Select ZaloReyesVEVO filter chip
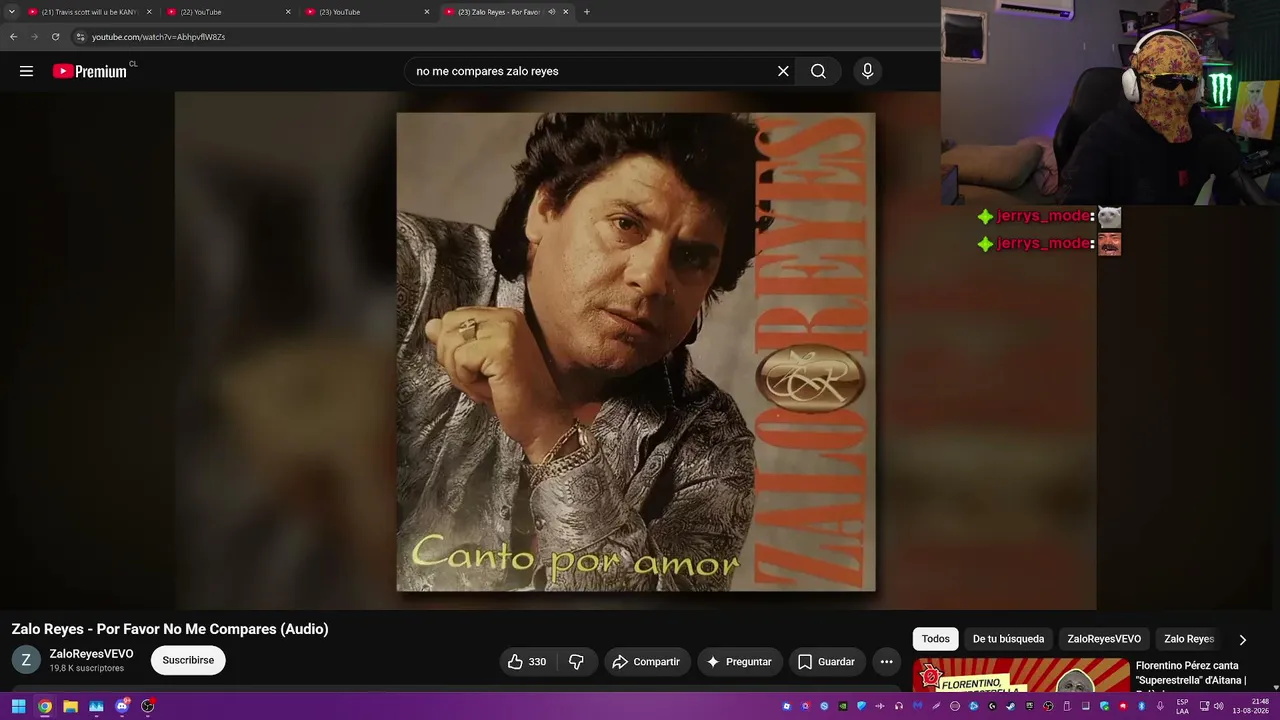 coord(1104,639)
